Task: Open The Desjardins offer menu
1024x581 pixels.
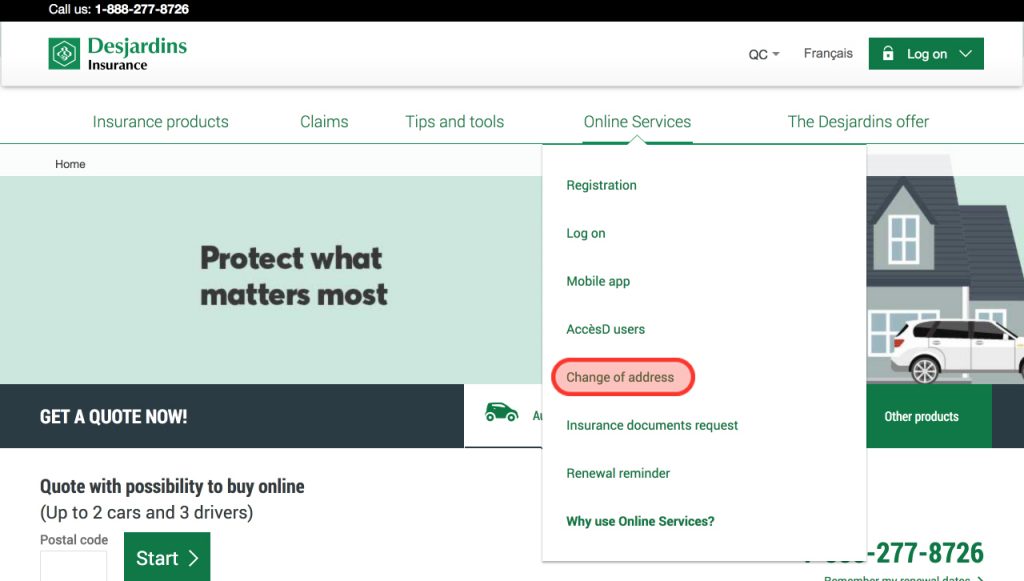Action: pyautogui.click(x=858, y=121)
